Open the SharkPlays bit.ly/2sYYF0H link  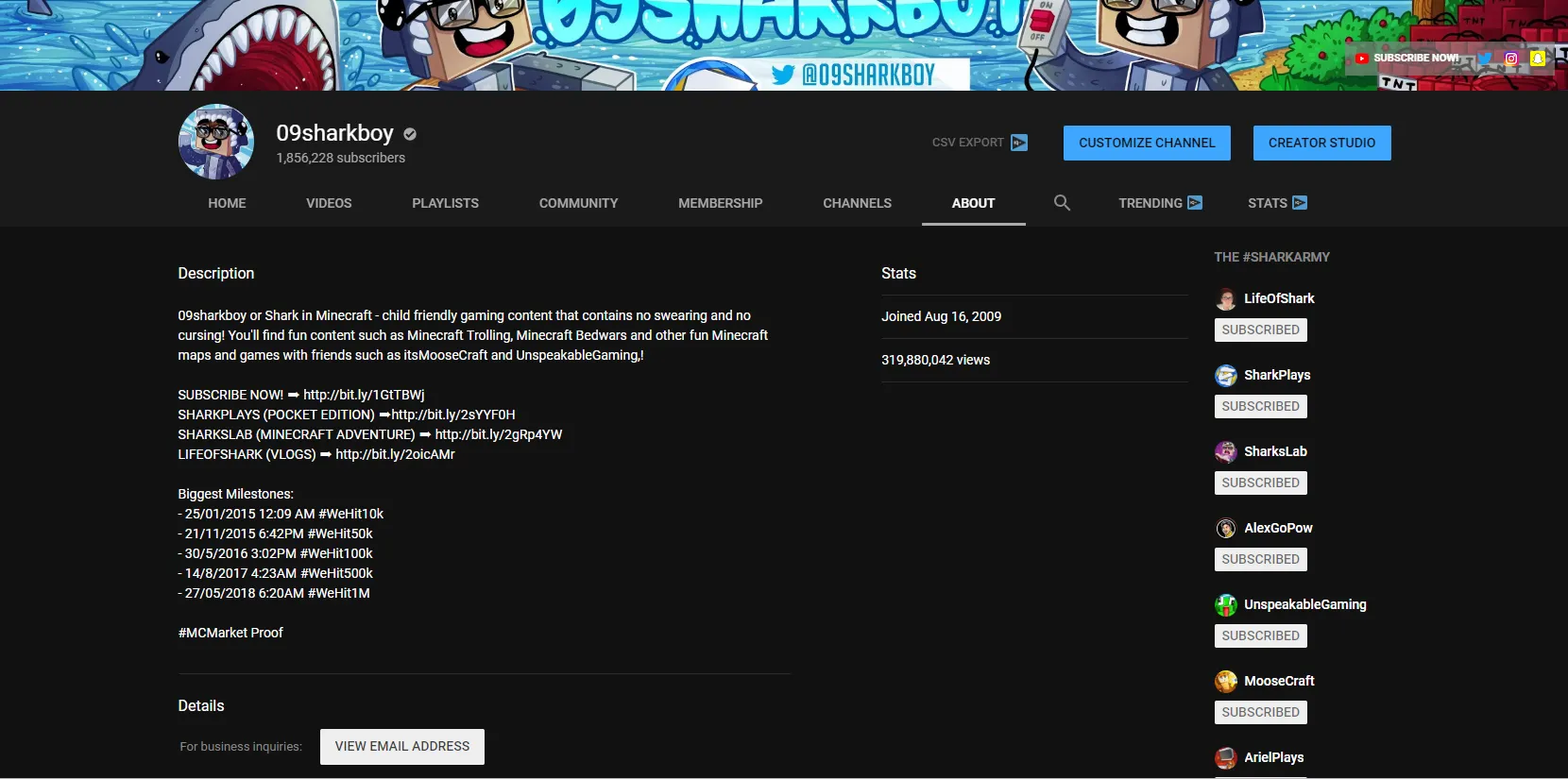click(x=453, y=415)
